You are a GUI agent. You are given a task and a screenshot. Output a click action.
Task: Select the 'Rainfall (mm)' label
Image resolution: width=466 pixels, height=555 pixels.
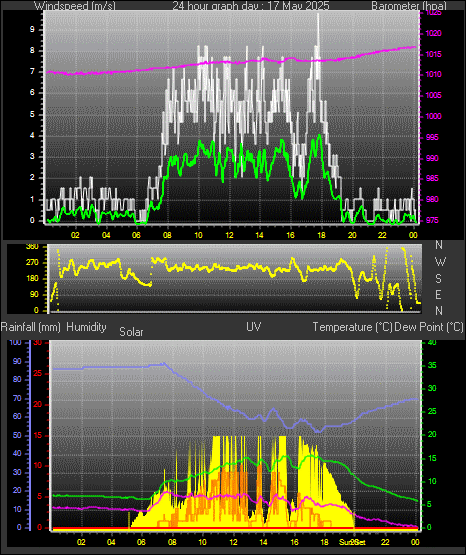[31, 327]
